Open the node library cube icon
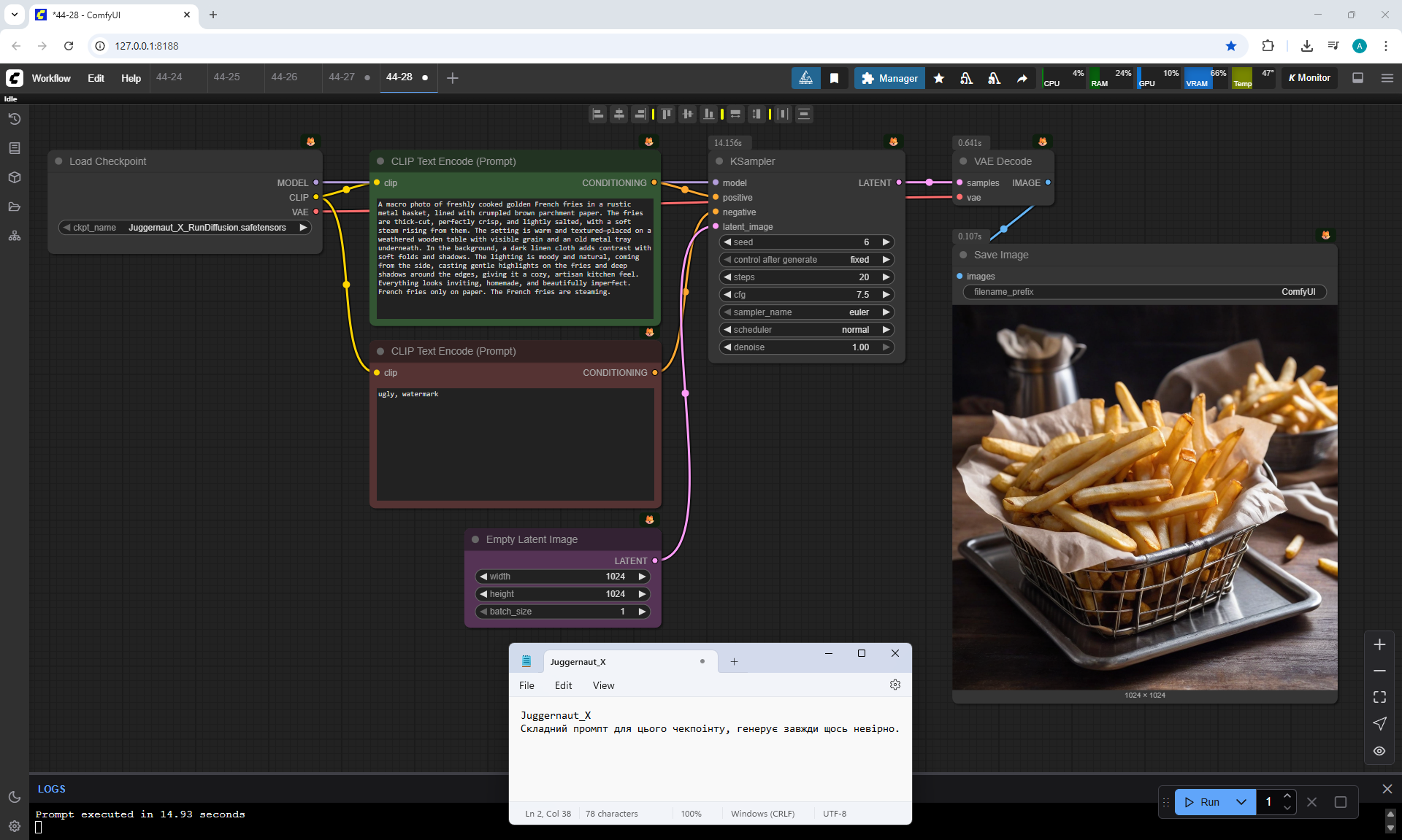The width and height of the screenshot is (1402, 840). (15, 177)
